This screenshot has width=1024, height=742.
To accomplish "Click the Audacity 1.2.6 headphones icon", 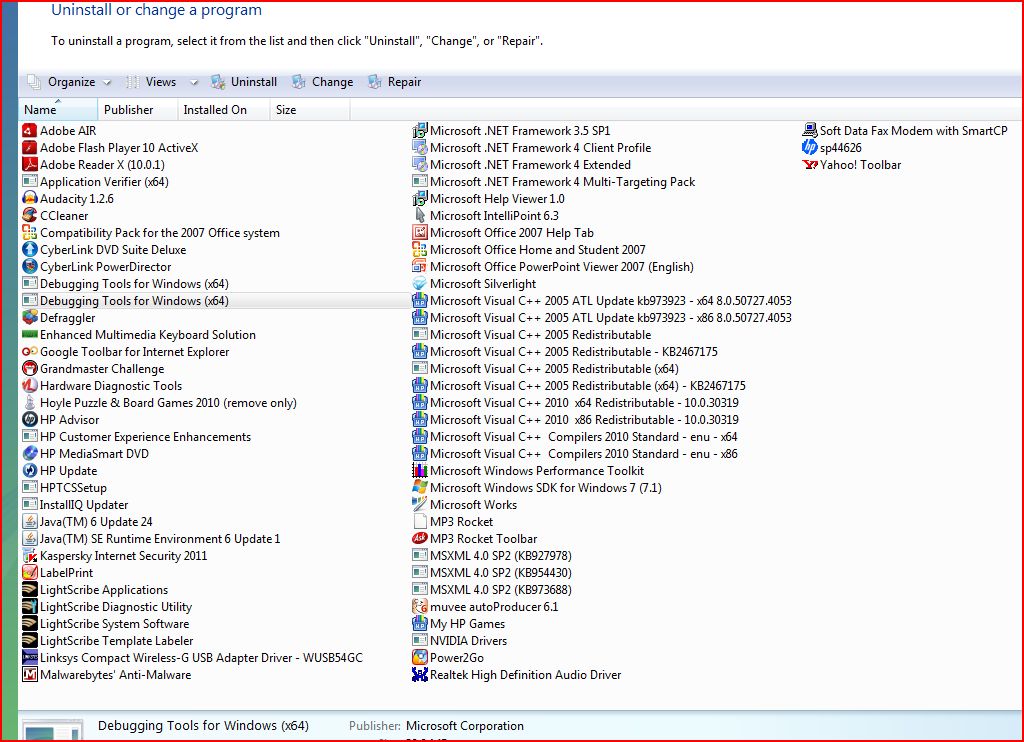I will pyautogui.click(x=29, y=199).
